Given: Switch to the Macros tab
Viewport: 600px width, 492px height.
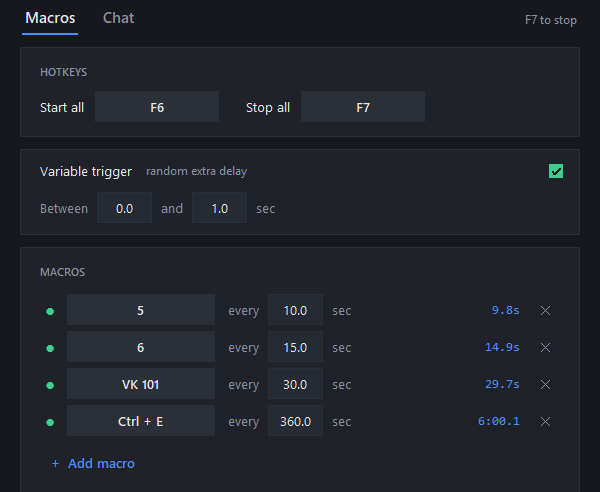Looking at the screenshot, I should click(x=50, y=18).
